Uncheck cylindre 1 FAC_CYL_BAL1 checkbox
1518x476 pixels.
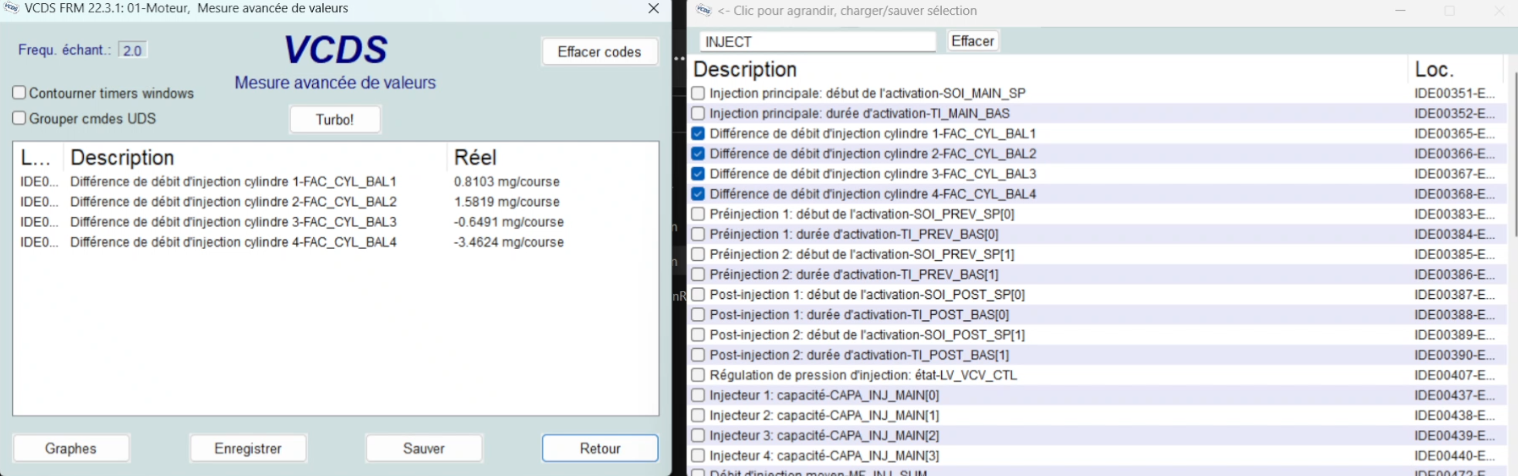click(x=698, y=133)
